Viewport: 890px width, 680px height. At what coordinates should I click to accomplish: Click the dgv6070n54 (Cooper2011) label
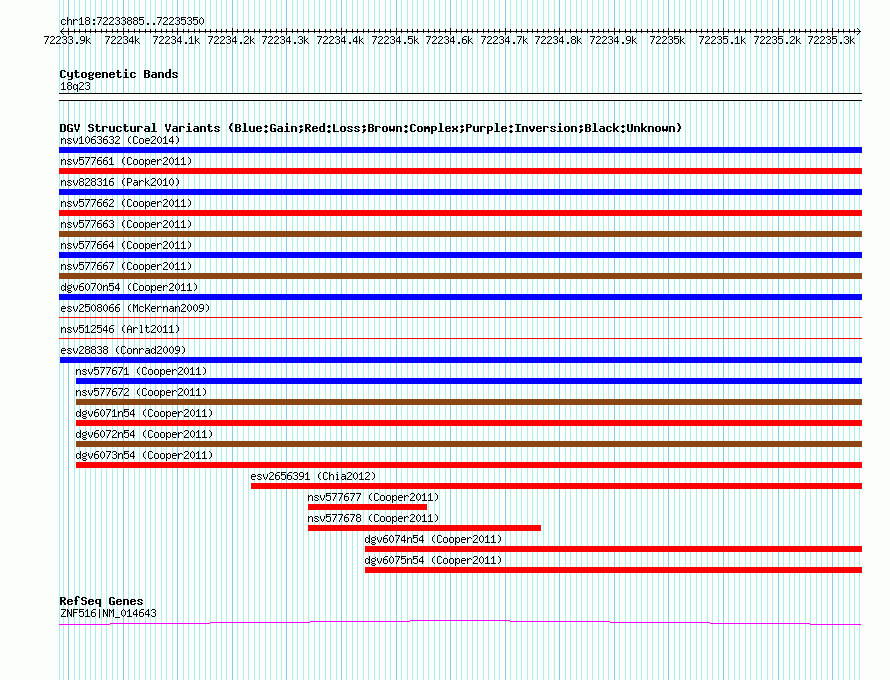pyautogui.click(x=129, y=287)
